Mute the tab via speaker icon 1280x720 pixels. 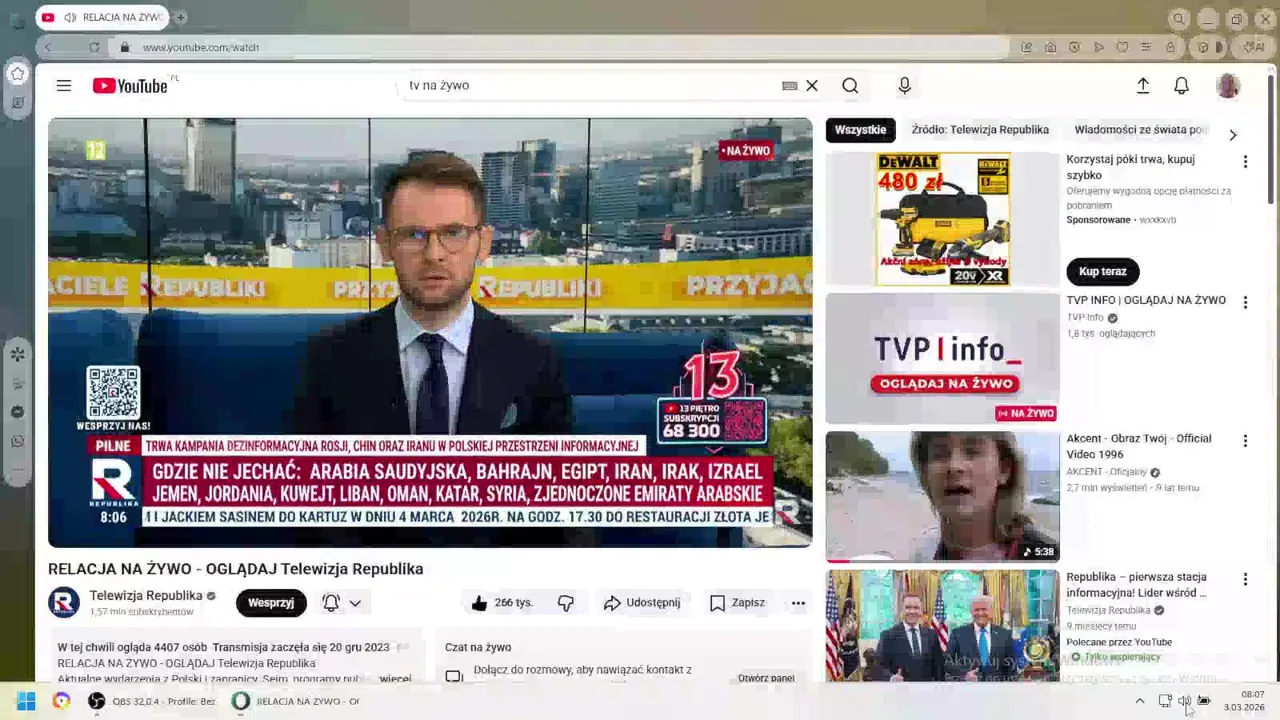click(70, 18)
